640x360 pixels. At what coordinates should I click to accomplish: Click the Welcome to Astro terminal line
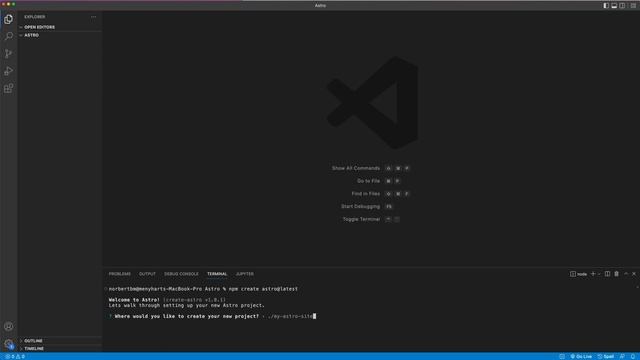(x=167, y=300)
